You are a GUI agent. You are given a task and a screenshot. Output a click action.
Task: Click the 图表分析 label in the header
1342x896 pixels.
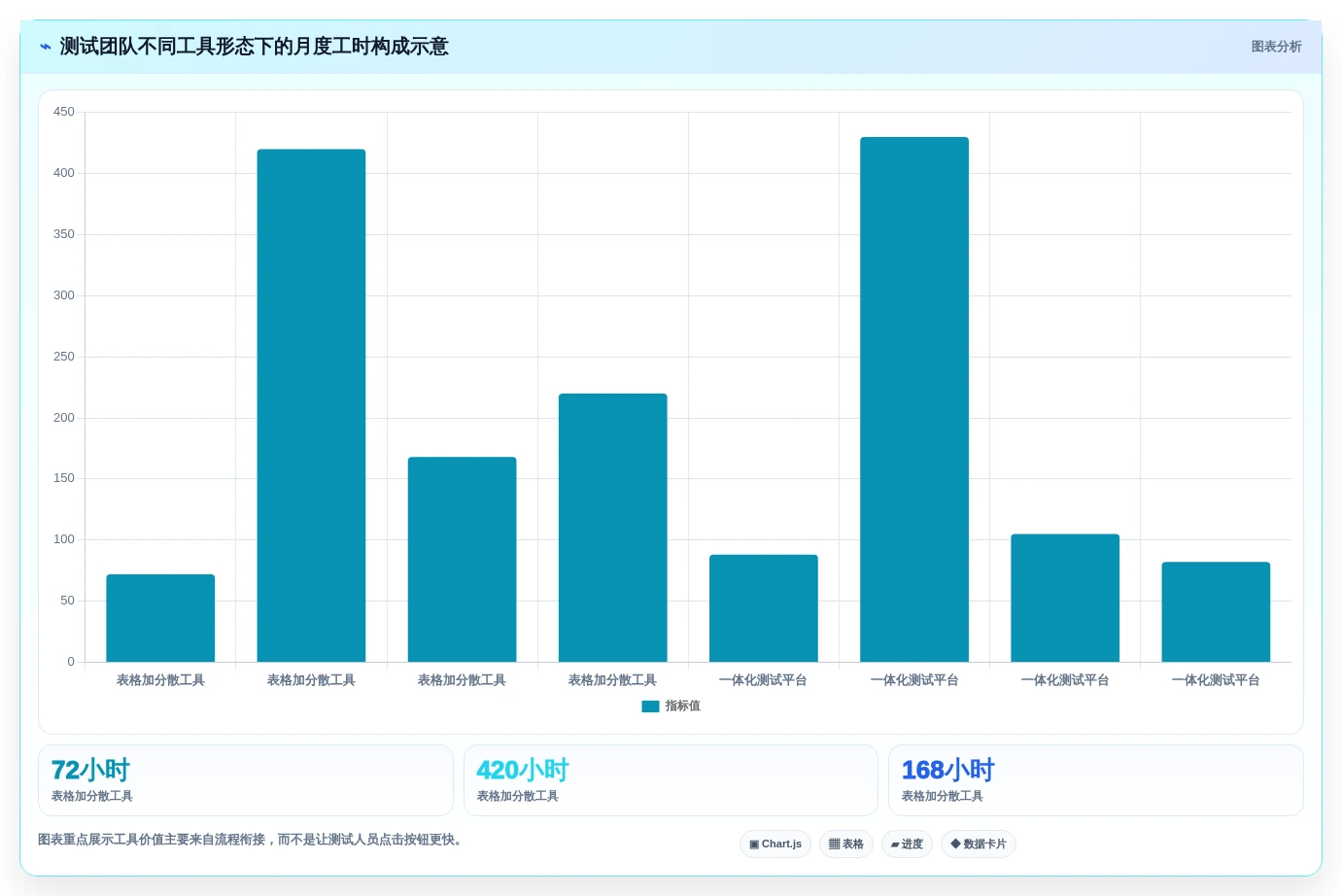pyautogui.click(x=1276, y=47)
